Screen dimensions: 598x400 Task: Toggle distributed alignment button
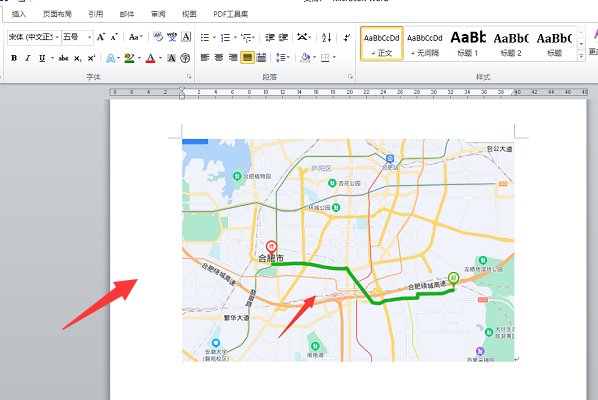[x=262, y=58]
